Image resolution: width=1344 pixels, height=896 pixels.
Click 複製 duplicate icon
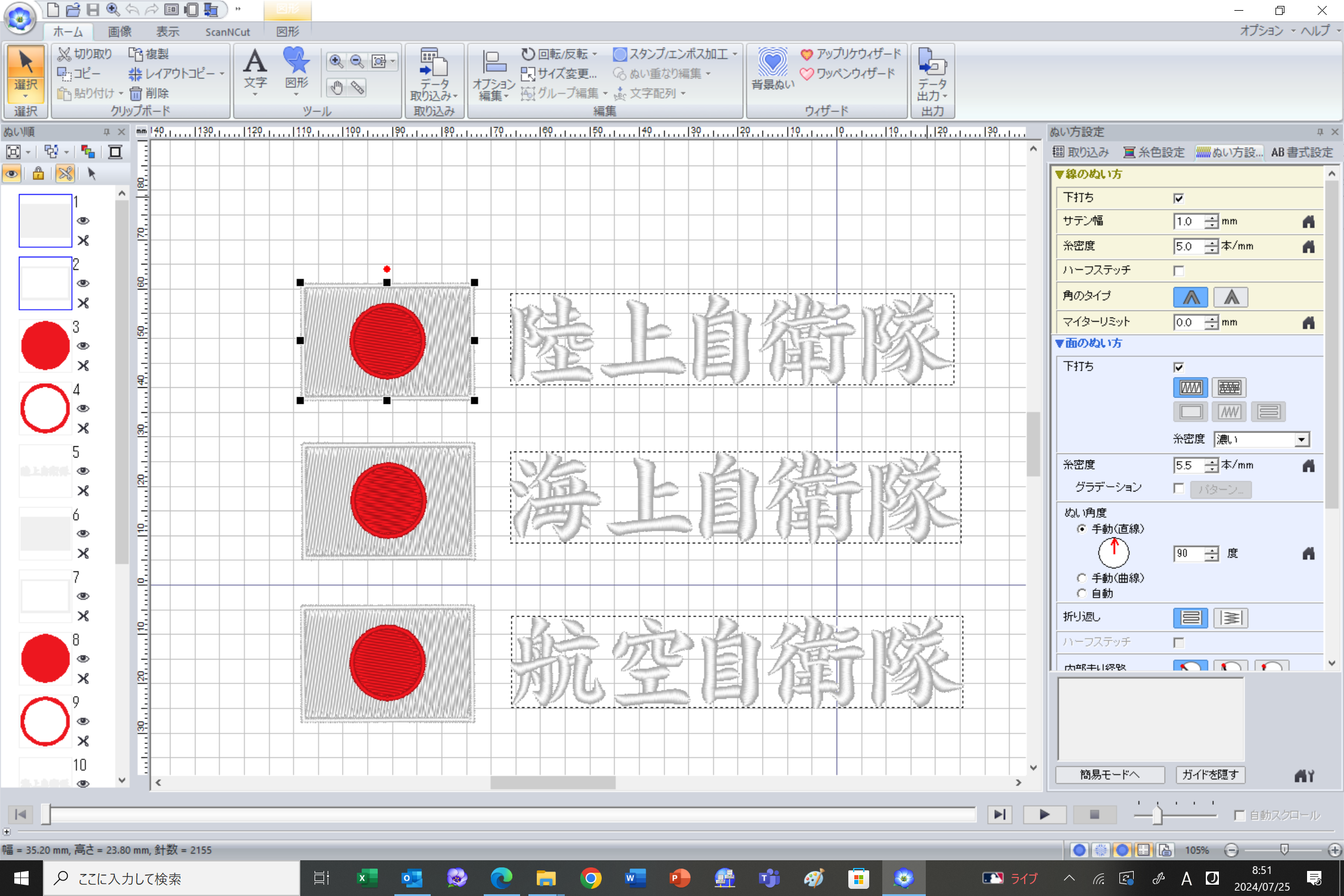click(x=149, y=54)
